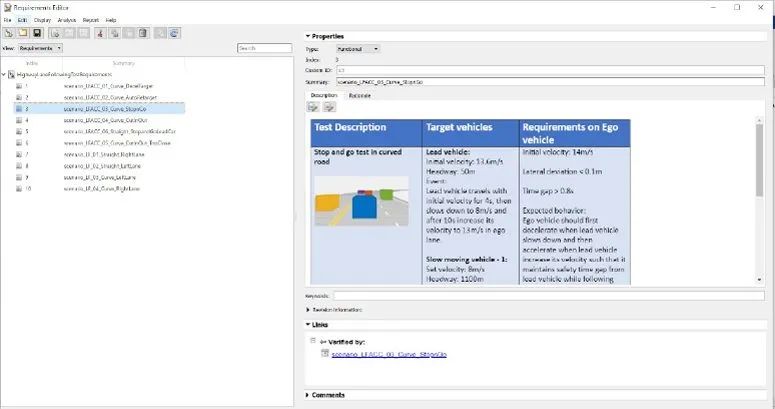Image resolution: width=775 pixels, height=409 pixels.
Task: Click the Copy toolbar icon
Action: click(115, 33)
